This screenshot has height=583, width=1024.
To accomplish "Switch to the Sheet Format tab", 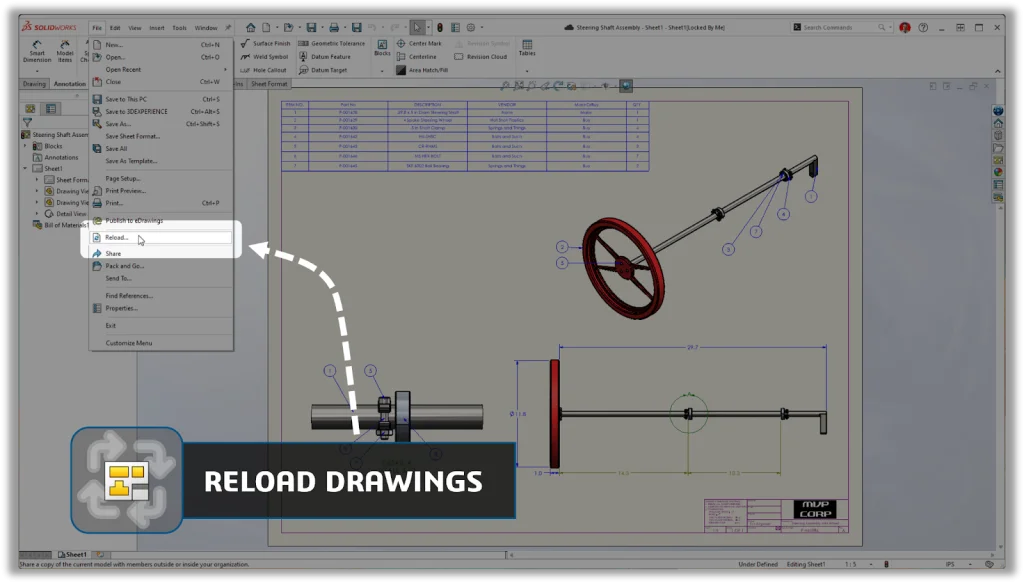I will (269, 84).
